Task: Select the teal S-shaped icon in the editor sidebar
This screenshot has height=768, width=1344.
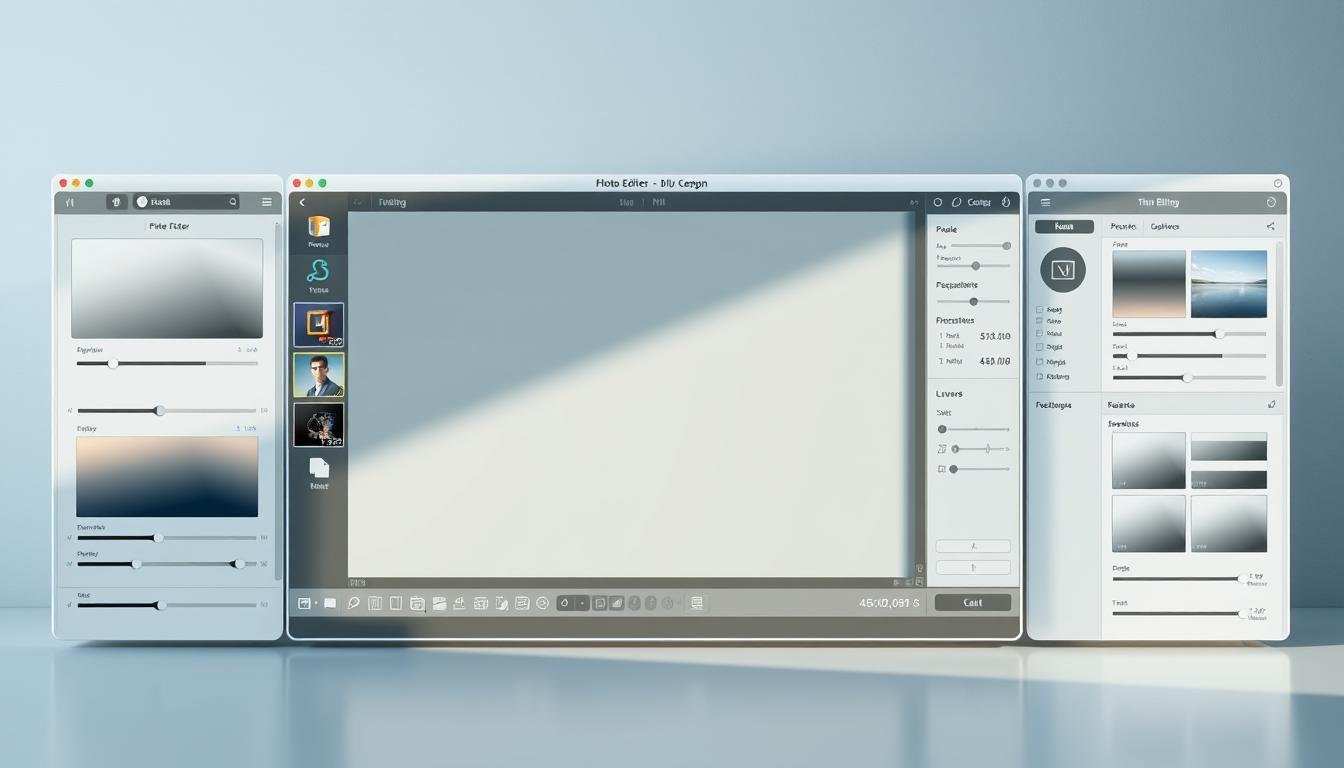Action: coord(318,270)
